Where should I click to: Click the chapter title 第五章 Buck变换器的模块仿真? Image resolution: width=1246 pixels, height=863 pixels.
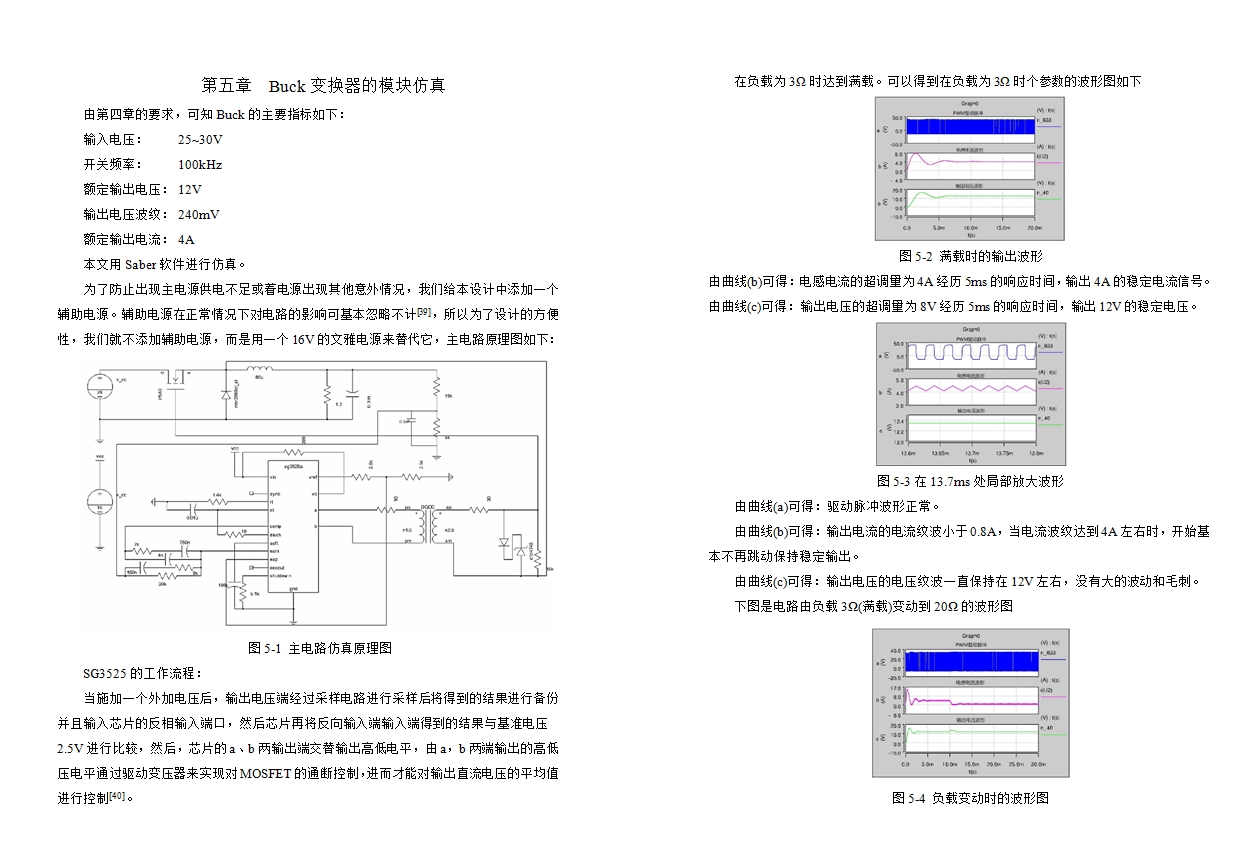click(x=323, y=85)
